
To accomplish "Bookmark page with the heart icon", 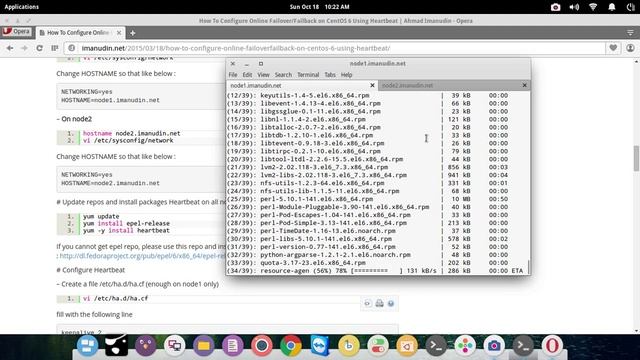I will tap(613, 48).
